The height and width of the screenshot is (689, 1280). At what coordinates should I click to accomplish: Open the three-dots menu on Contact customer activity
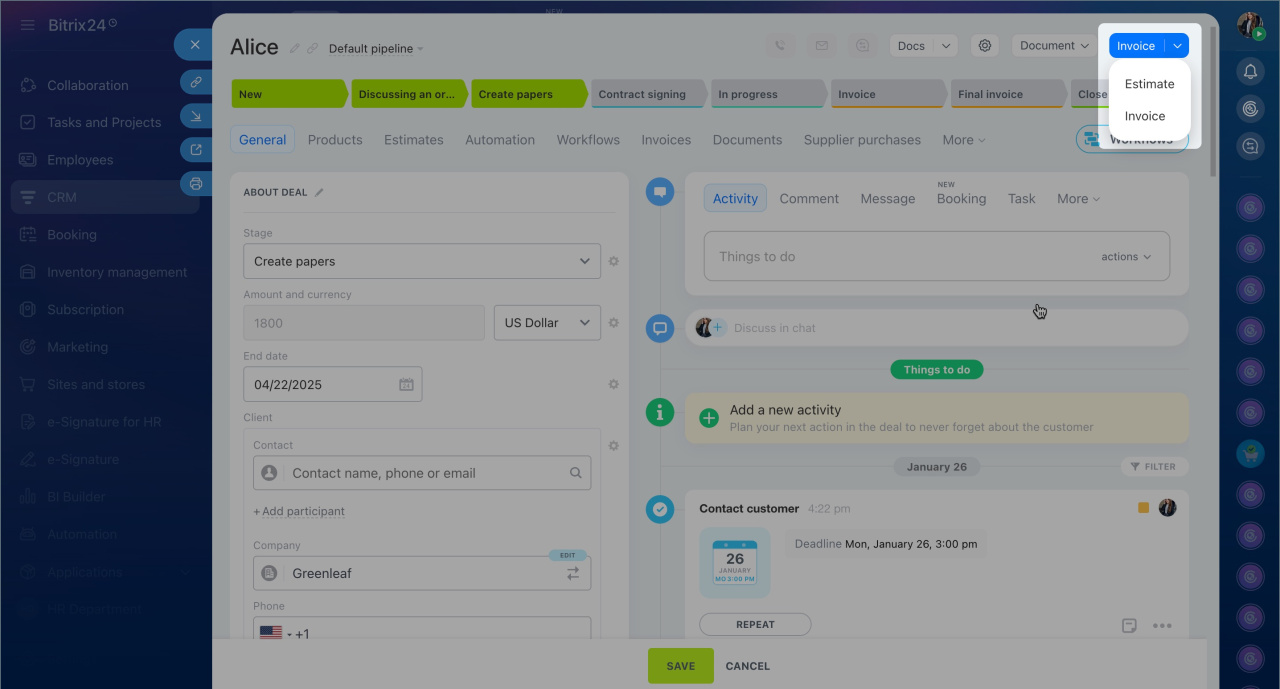click(x=1161, y=626)
